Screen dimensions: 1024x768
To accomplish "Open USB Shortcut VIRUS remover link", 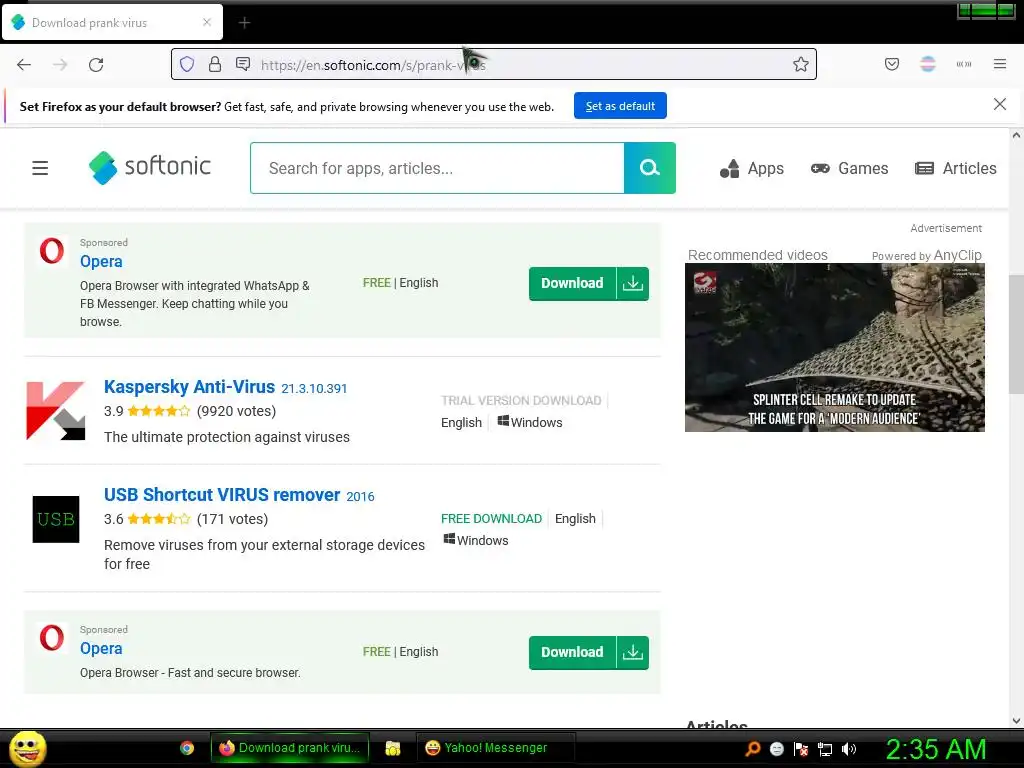I will [x=222, y=494].
